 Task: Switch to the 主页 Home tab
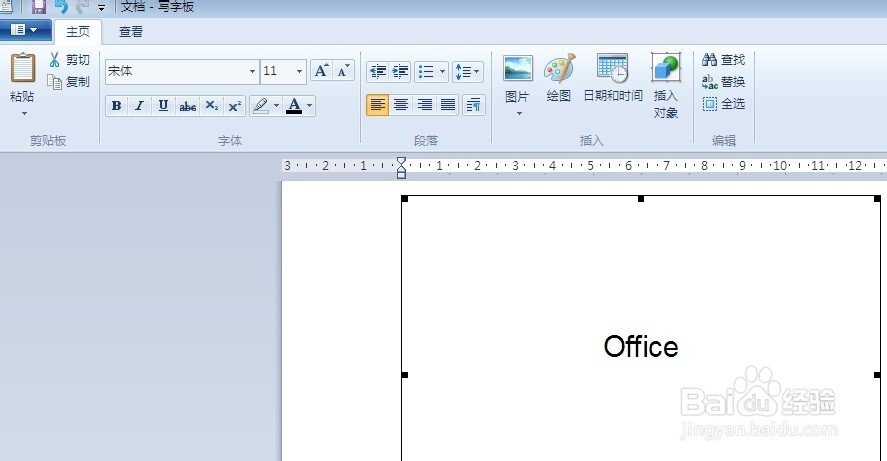click(78, 32)
